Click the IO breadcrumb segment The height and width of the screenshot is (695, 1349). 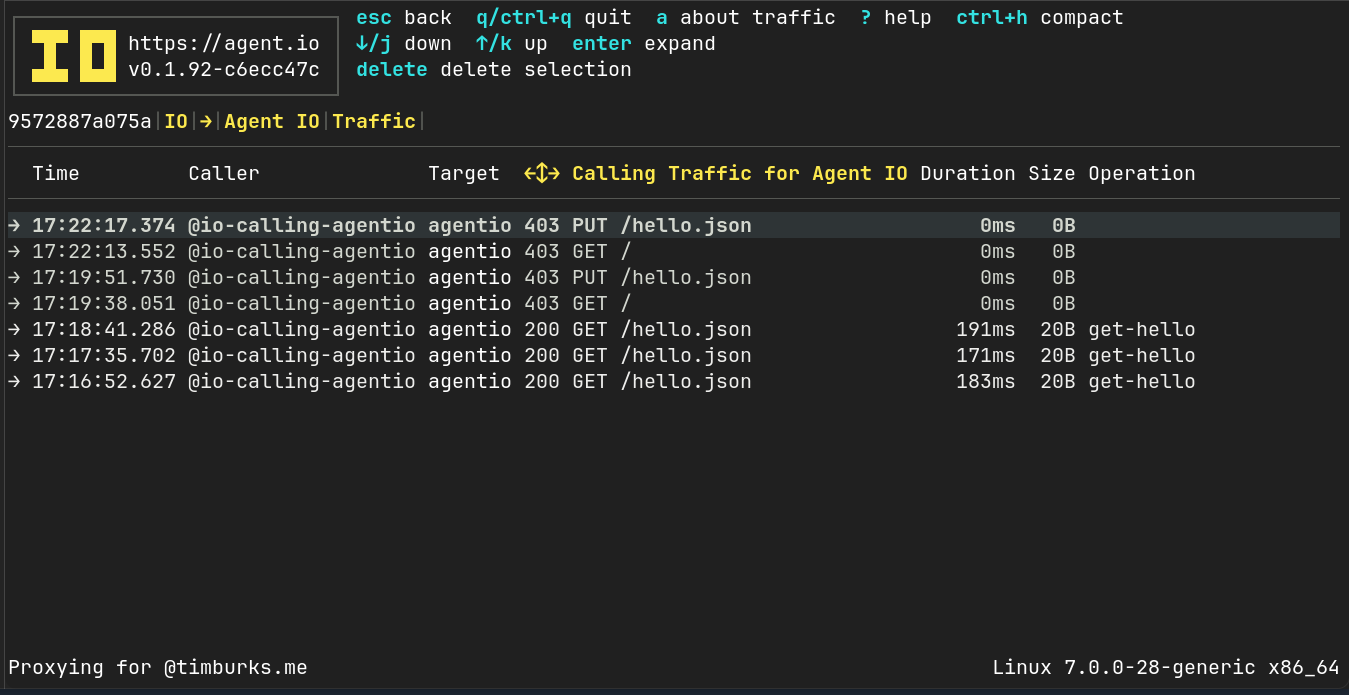pyautogui.click(x=176, y=122)
